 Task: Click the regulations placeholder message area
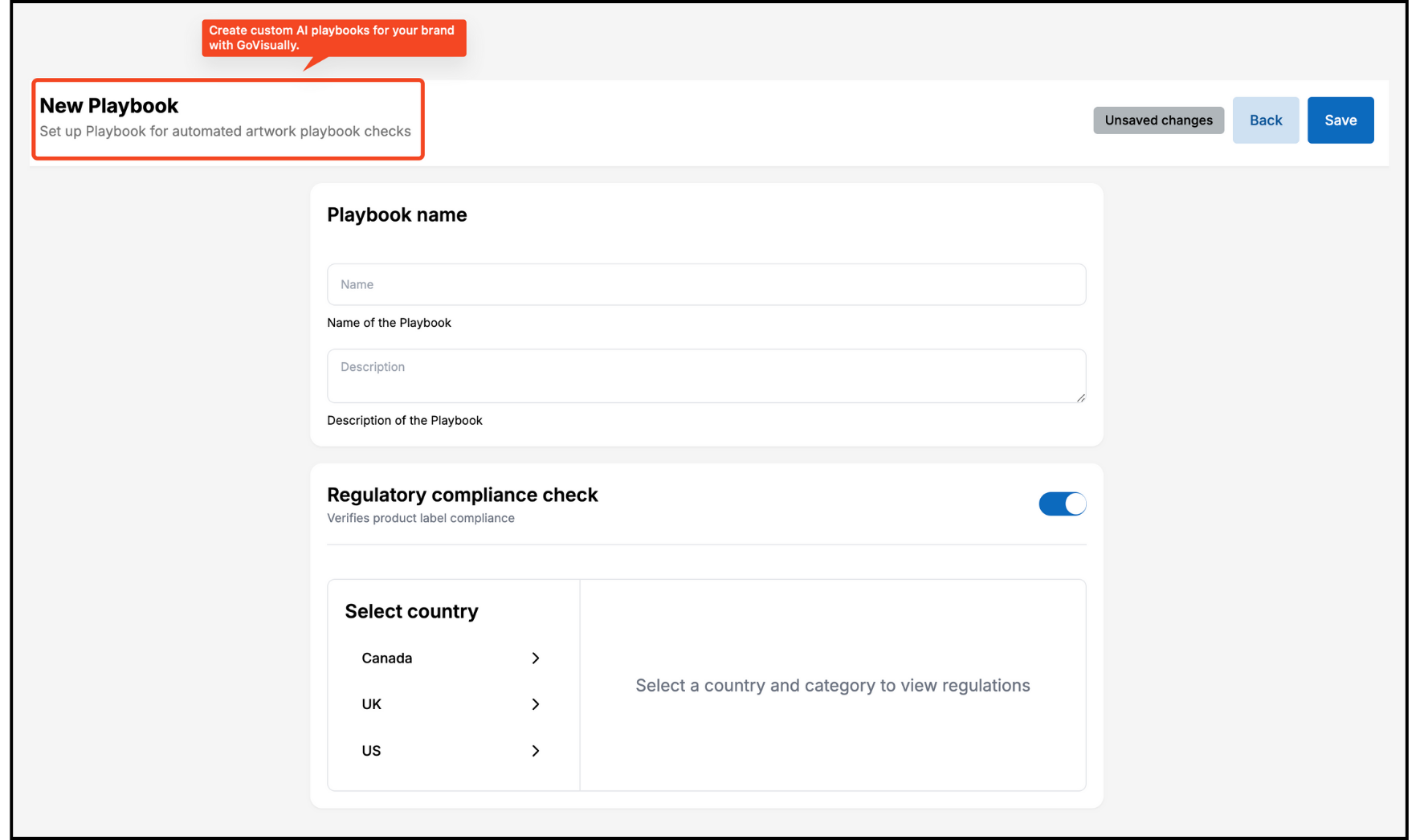pos(832,685)
